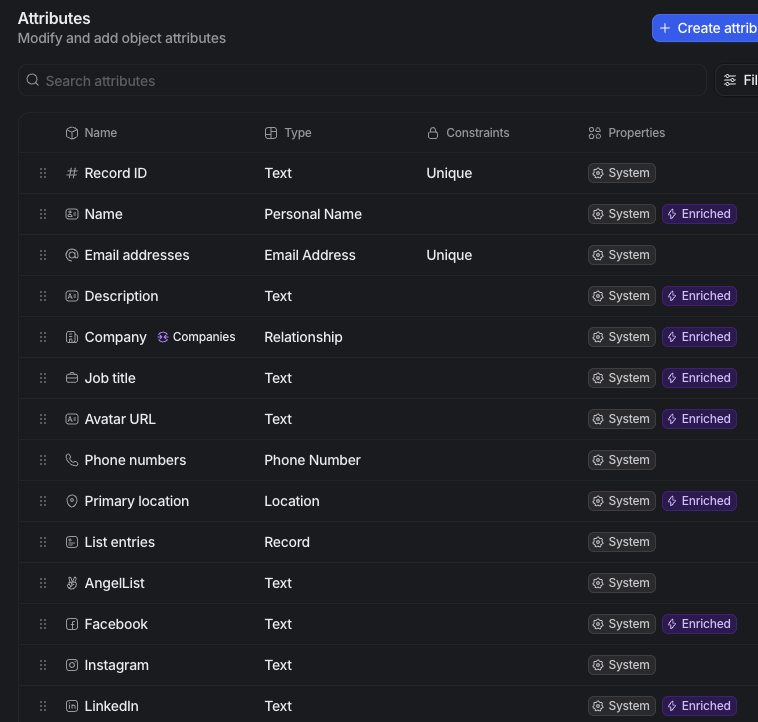Click the magnifier icon in the search box
Viewport: 758px width, 722px height.
(32, 80)
